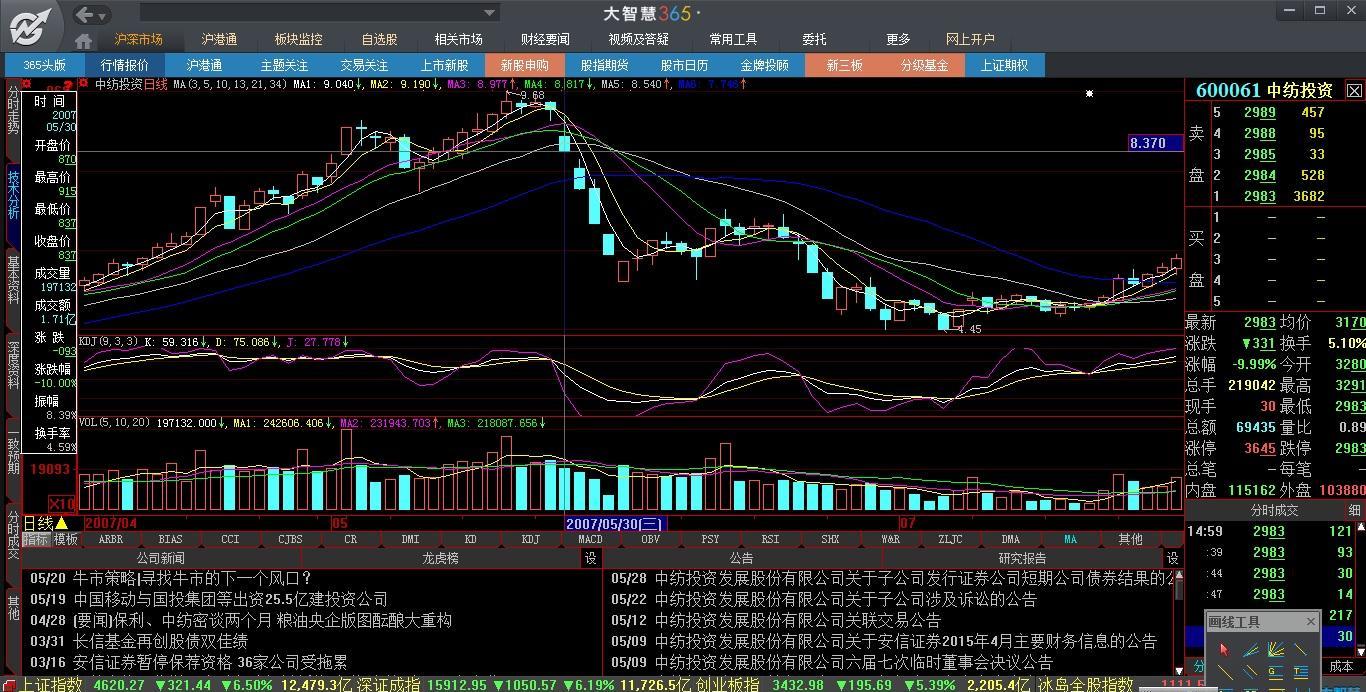Screen dimensions: 1366x692
Task: Switch to the 行情报价 tab
Action: click(x=124, y=65)
